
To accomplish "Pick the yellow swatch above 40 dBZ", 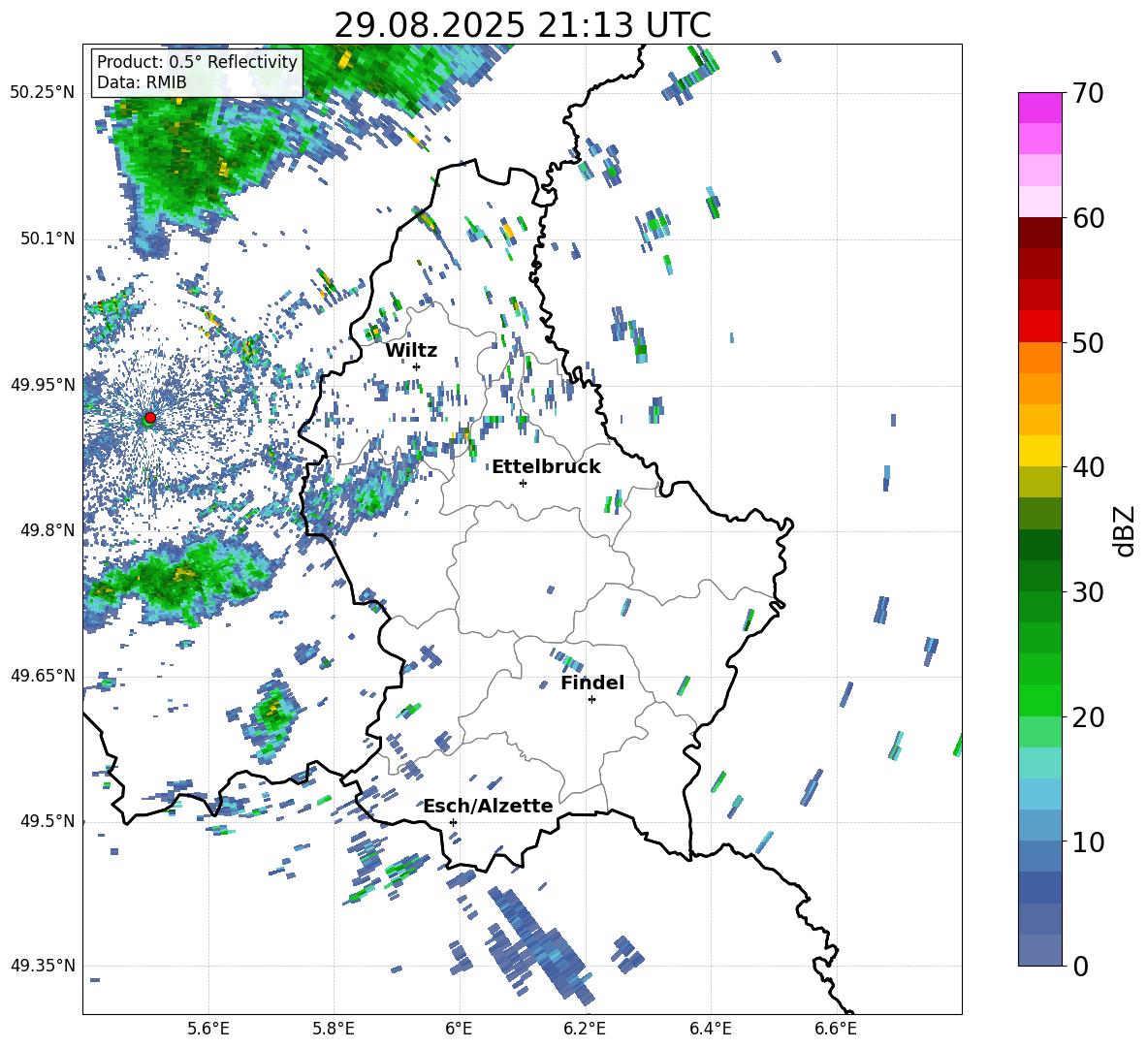I will click(x=1039, y=452).
